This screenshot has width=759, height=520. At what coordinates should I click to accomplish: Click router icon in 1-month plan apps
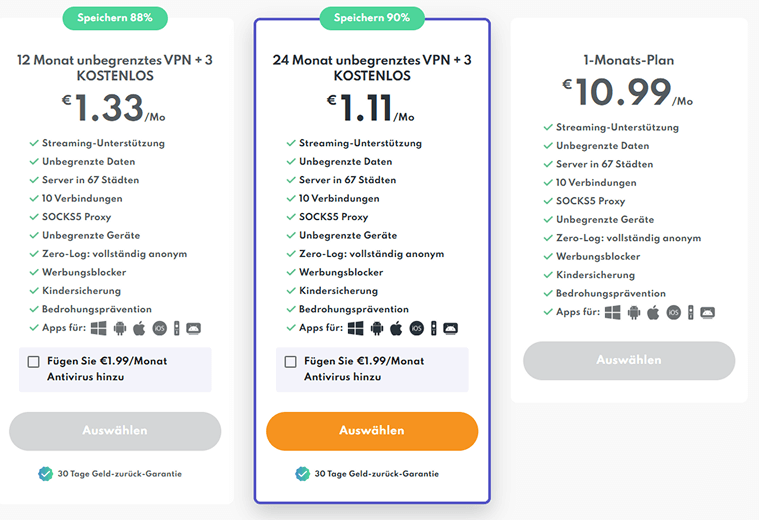pos(707,313)
